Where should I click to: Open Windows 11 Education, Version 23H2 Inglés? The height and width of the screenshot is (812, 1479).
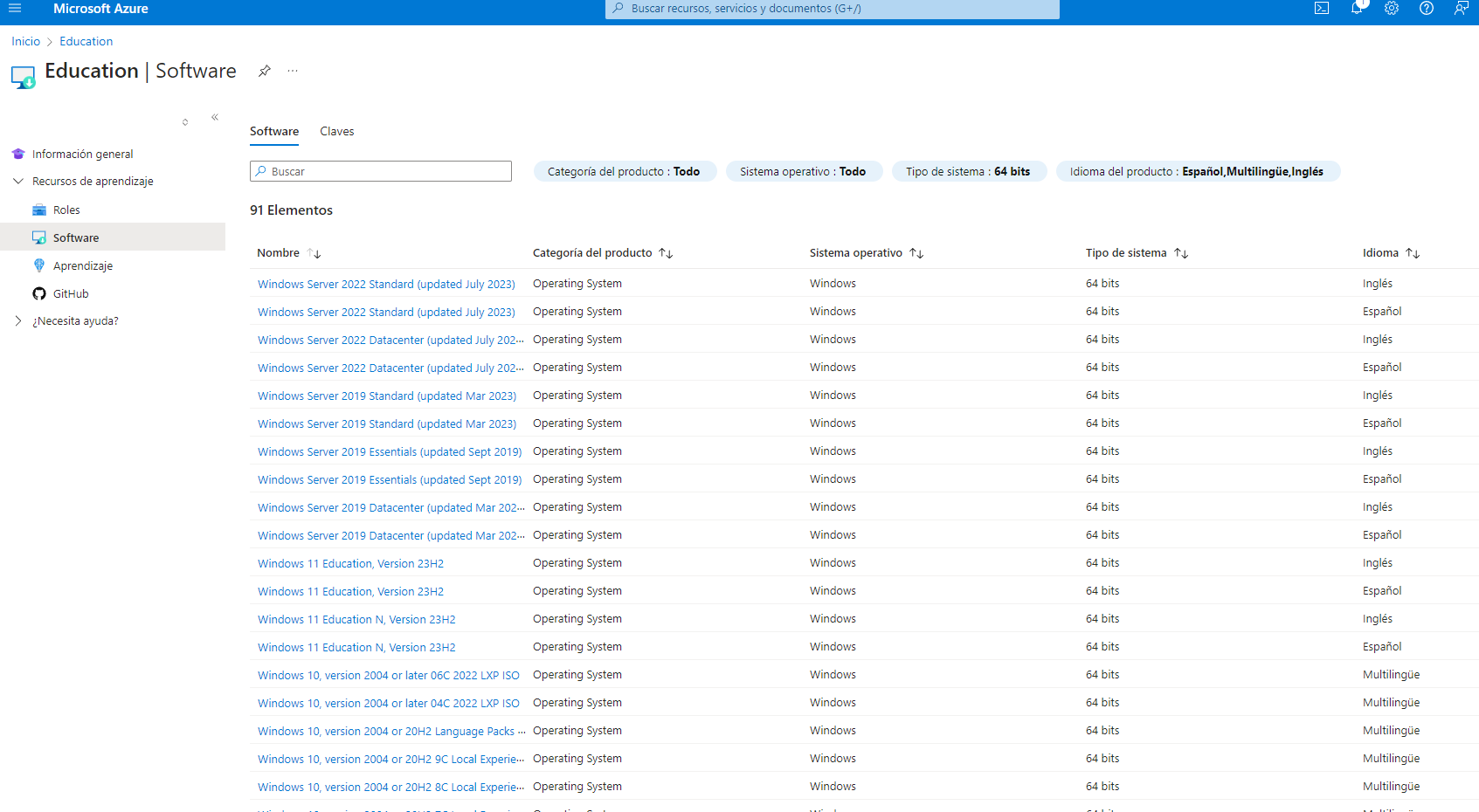(350, 563)
